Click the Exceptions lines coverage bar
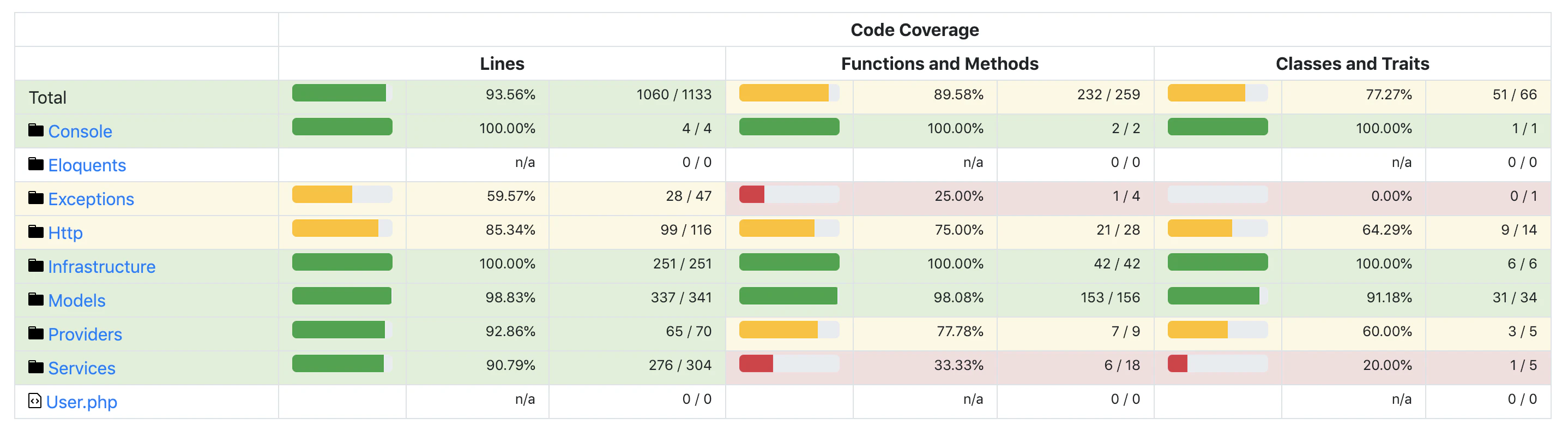Viewport: 1568px width, 430px height. coord(342,195)
